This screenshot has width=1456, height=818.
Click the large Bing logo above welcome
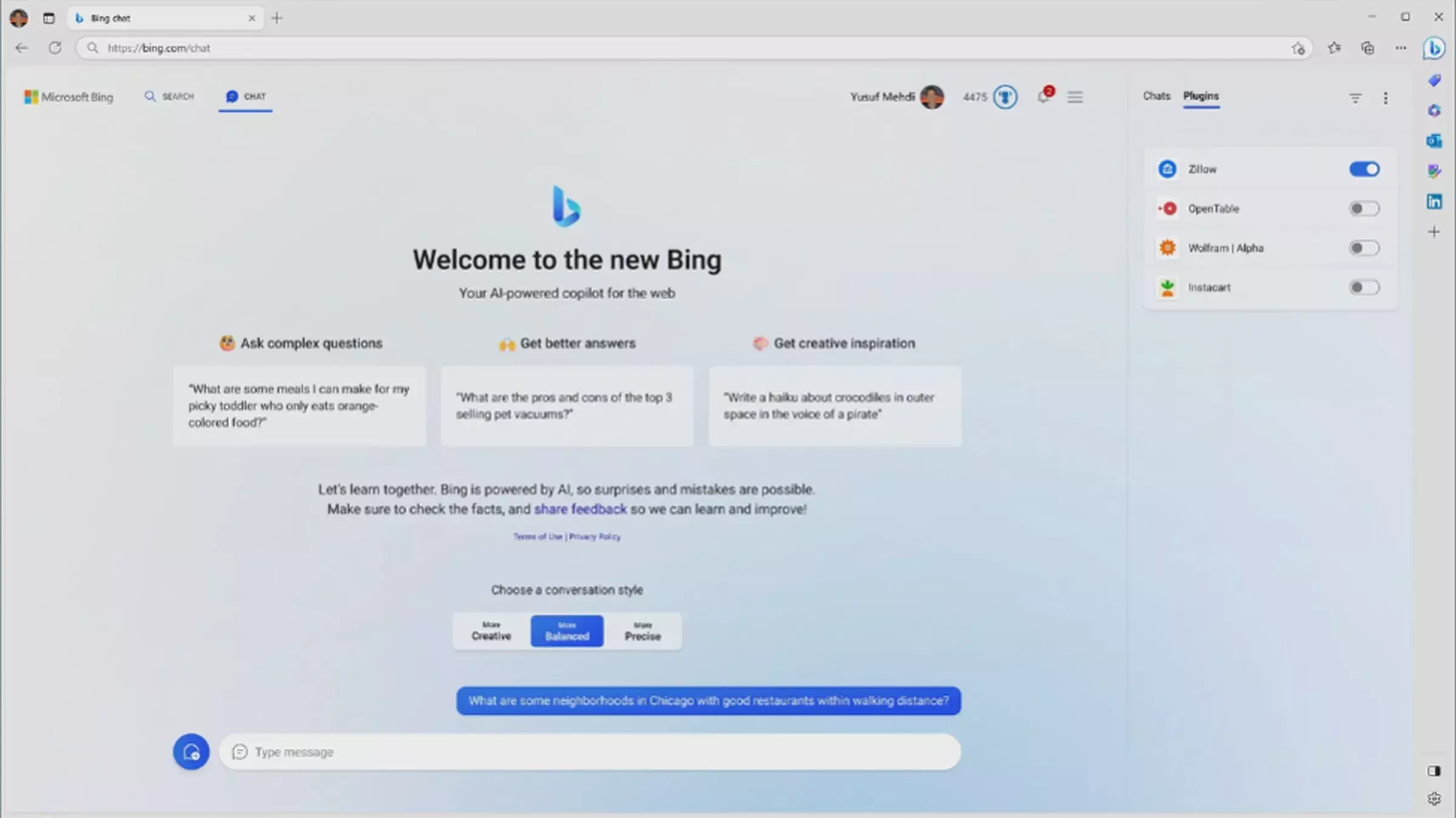[x=567, y=206]
